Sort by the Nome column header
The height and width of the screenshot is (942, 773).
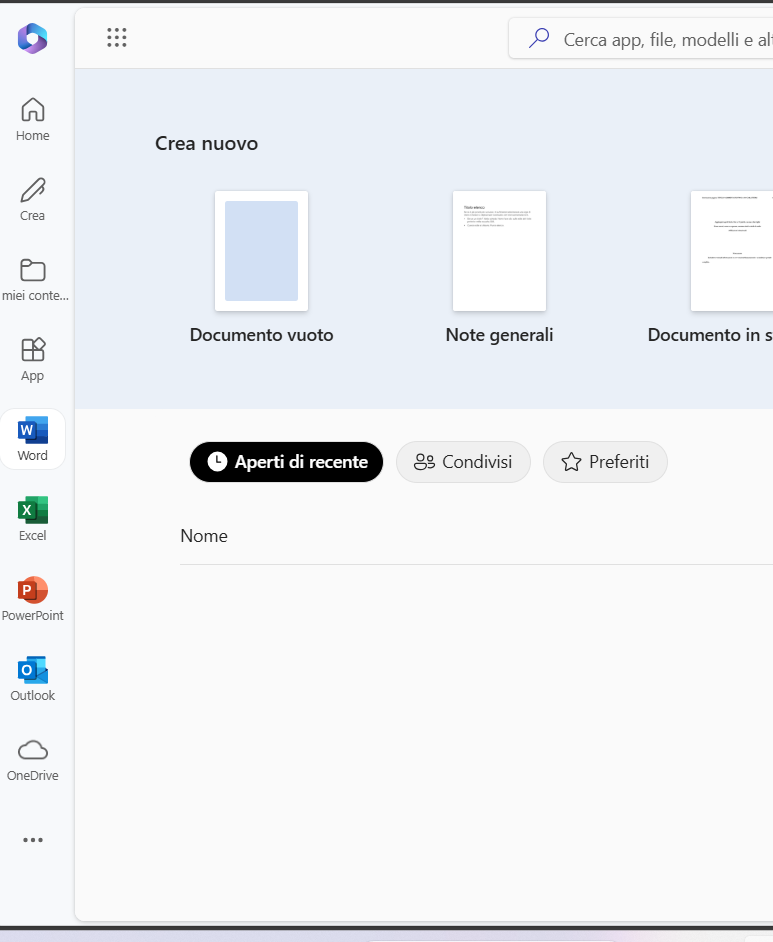click(204, 536)
